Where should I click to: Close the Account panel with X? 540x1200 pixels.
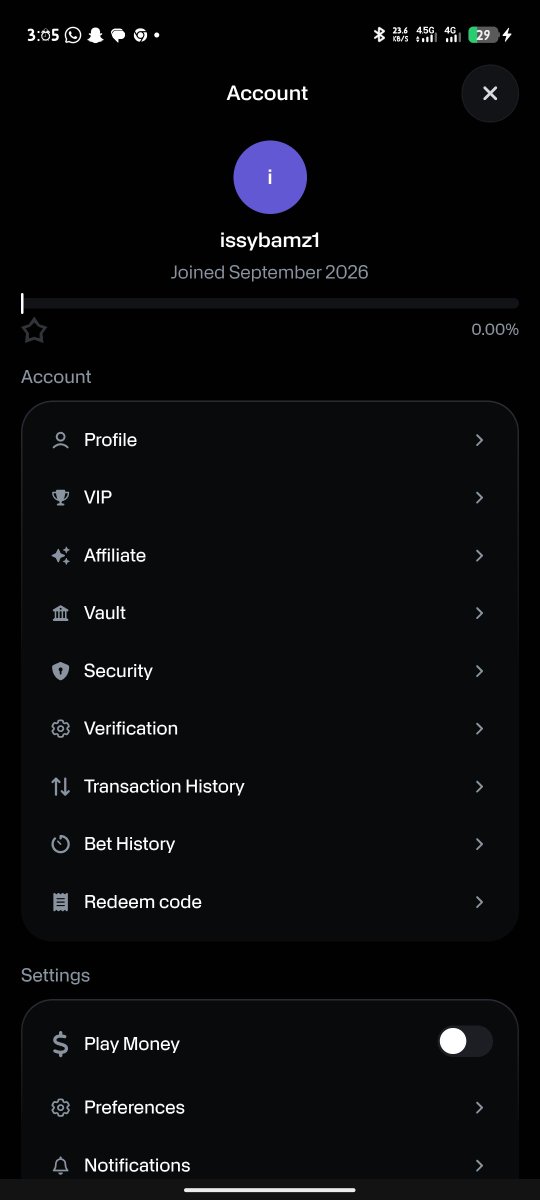(x=490, y=93)
